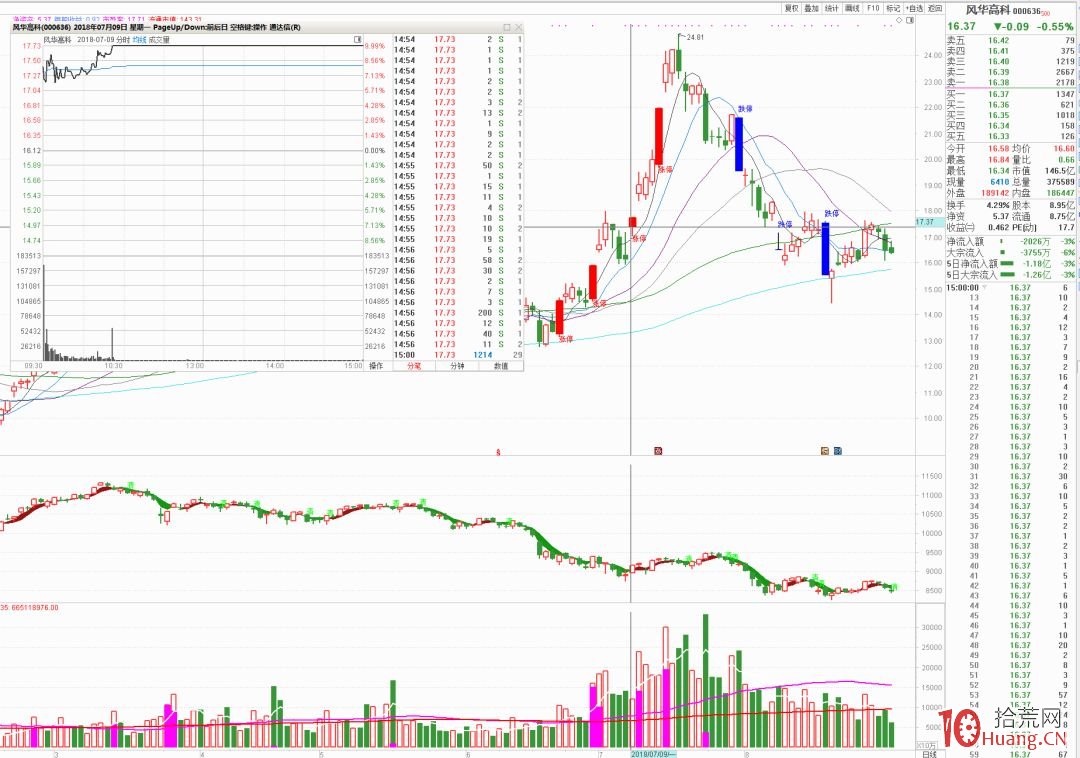Viewport: 1080px width, 758px height.
Task: Click the 买一 price 16.37
Action: pyautogui.click(x=998, y=94)
